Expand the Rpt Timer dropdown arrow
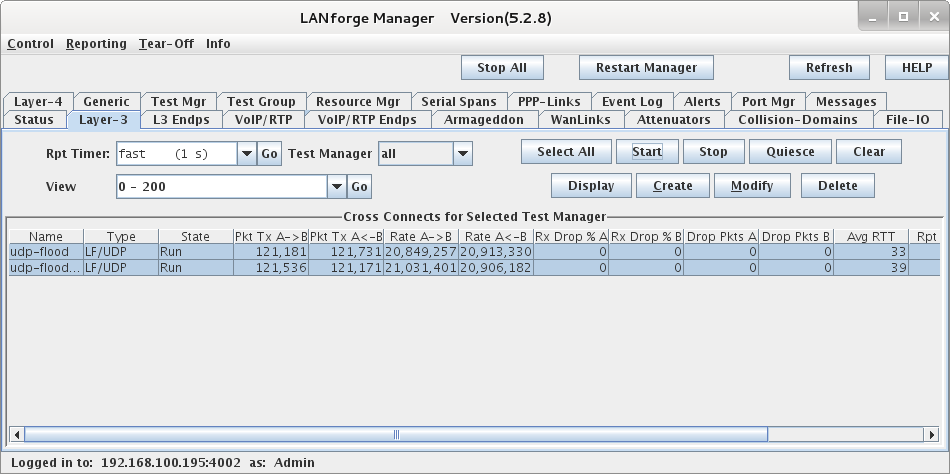 tap(247, 154)
